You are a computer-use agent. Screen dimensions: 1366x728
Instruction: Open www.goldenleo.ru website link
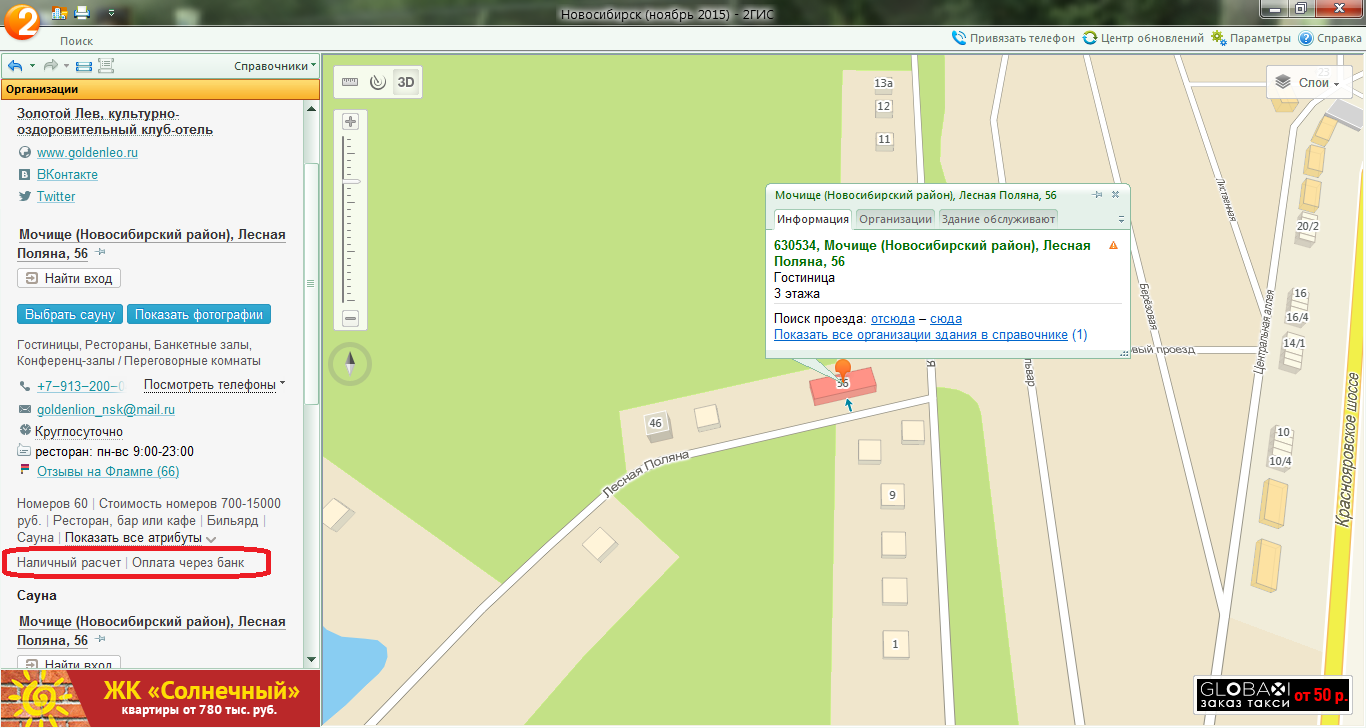tap(87, 153)
